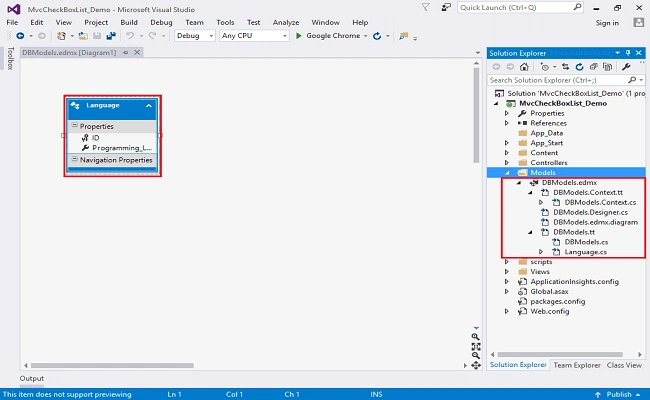Click the diagram vertical scrollbar thumb
This screenshot has height=400, width=650.
[x=476, y=115]
